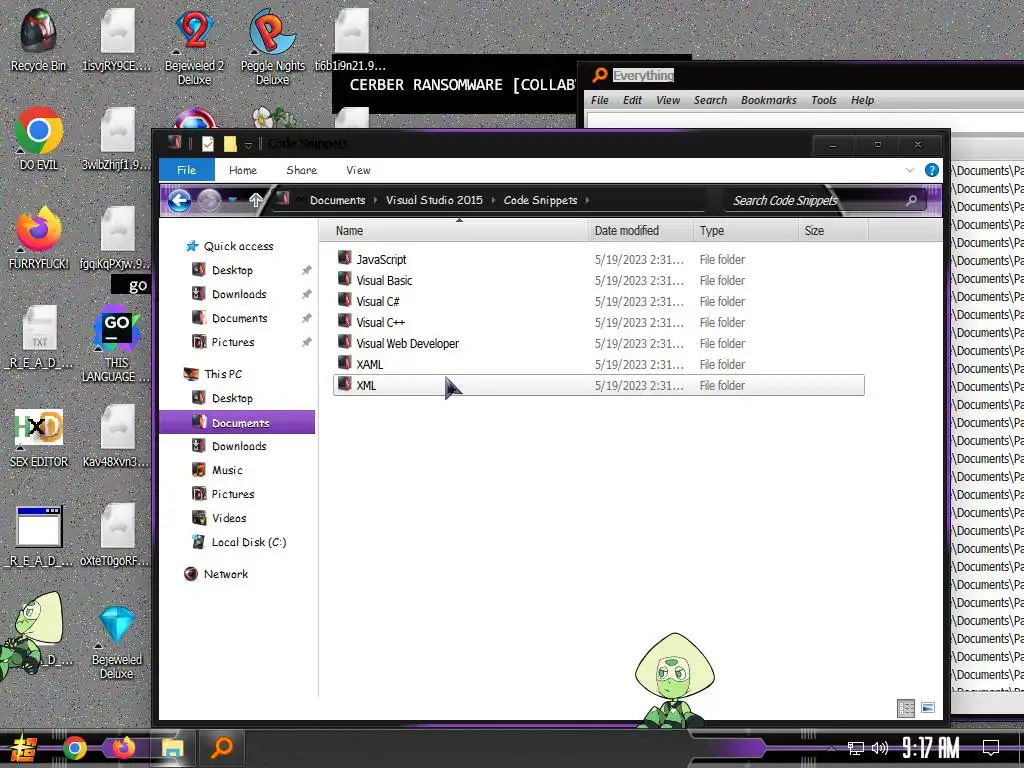This screenshot has height=768, width=1024.
Task: Launch Bejeweled Deluxe diamond shortcut
Action: coord(117,643)
